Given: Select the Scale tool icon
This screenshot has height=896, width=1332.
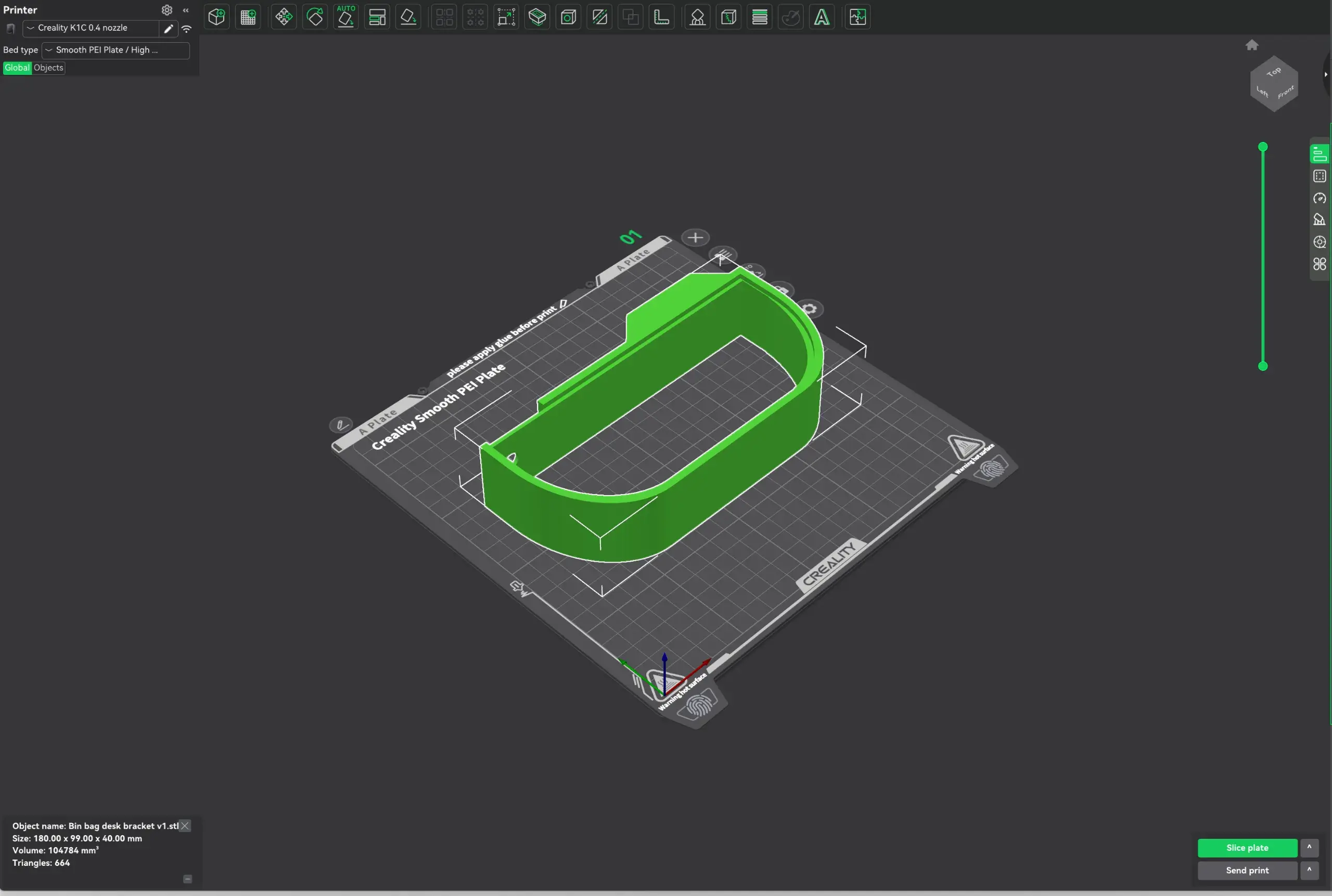Looking at the screenshot, I should 506,17.
